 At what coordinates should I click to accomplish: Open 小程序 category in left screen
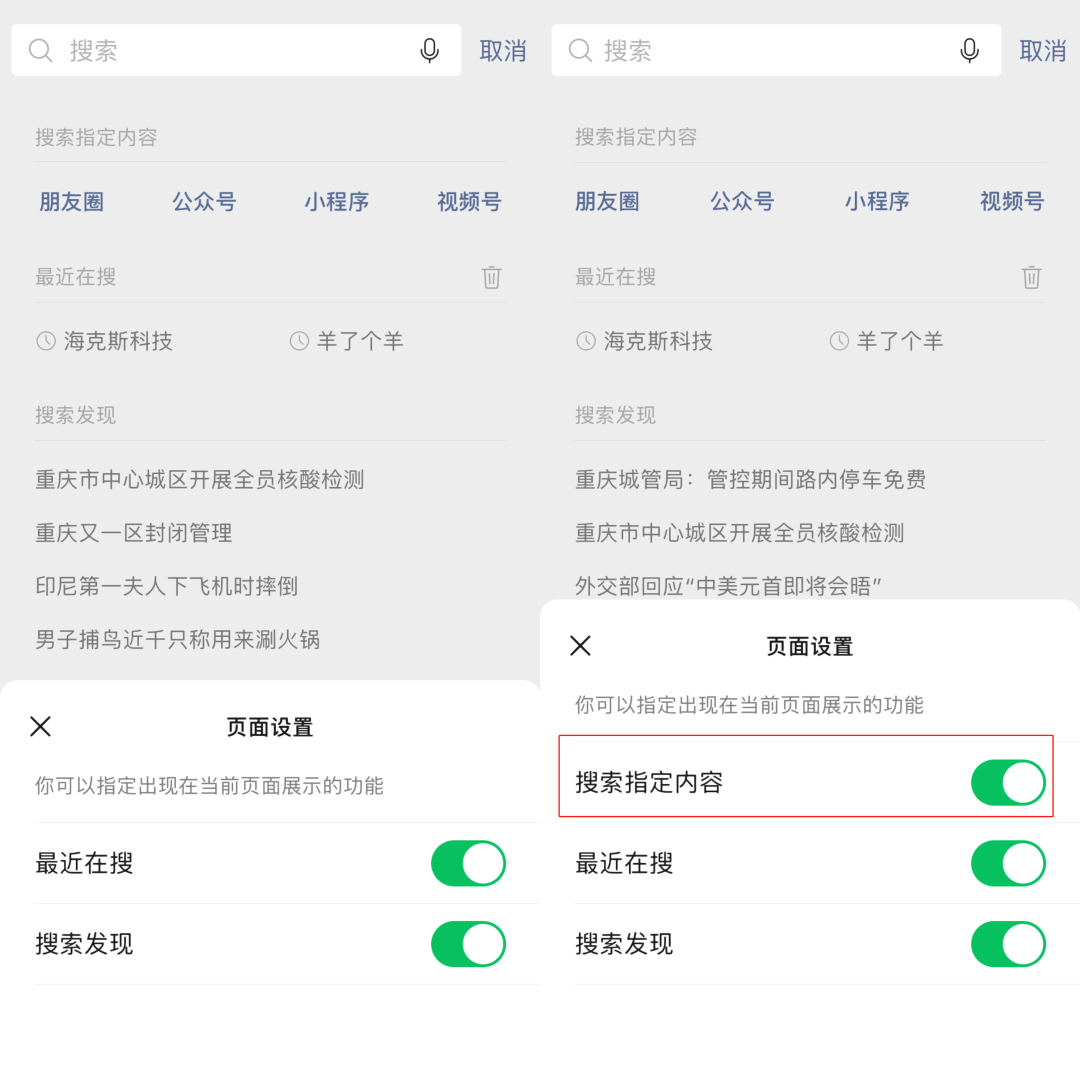pos(337,202)
